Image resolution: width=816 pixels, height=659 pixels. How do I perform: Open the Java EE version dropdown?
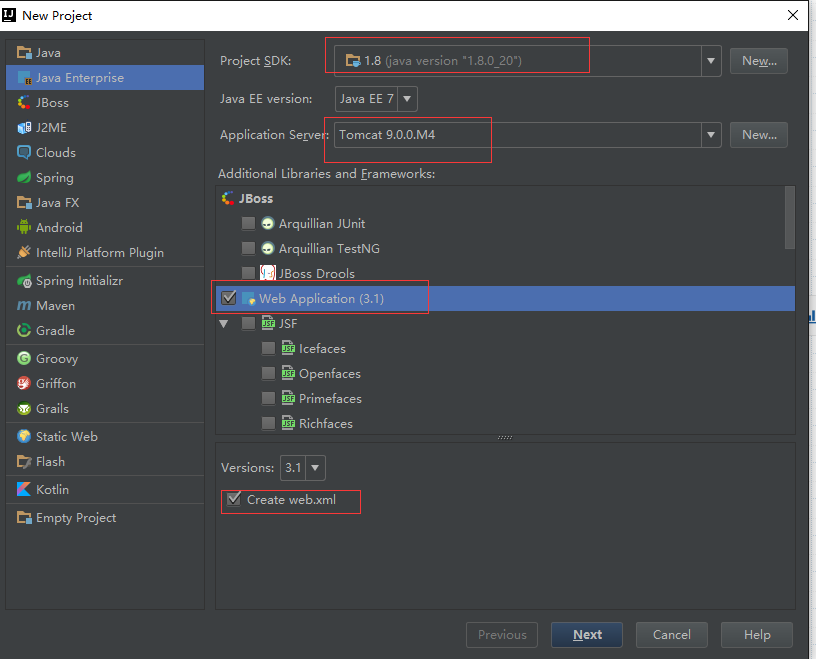click(407, 98)
